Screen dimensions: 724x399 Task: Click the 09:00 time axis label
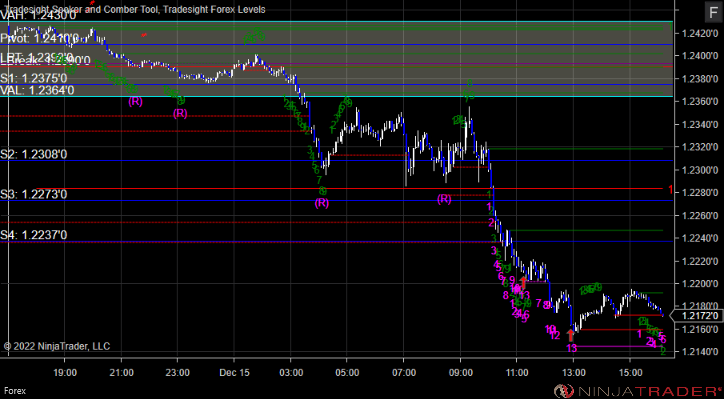(460, 372)
